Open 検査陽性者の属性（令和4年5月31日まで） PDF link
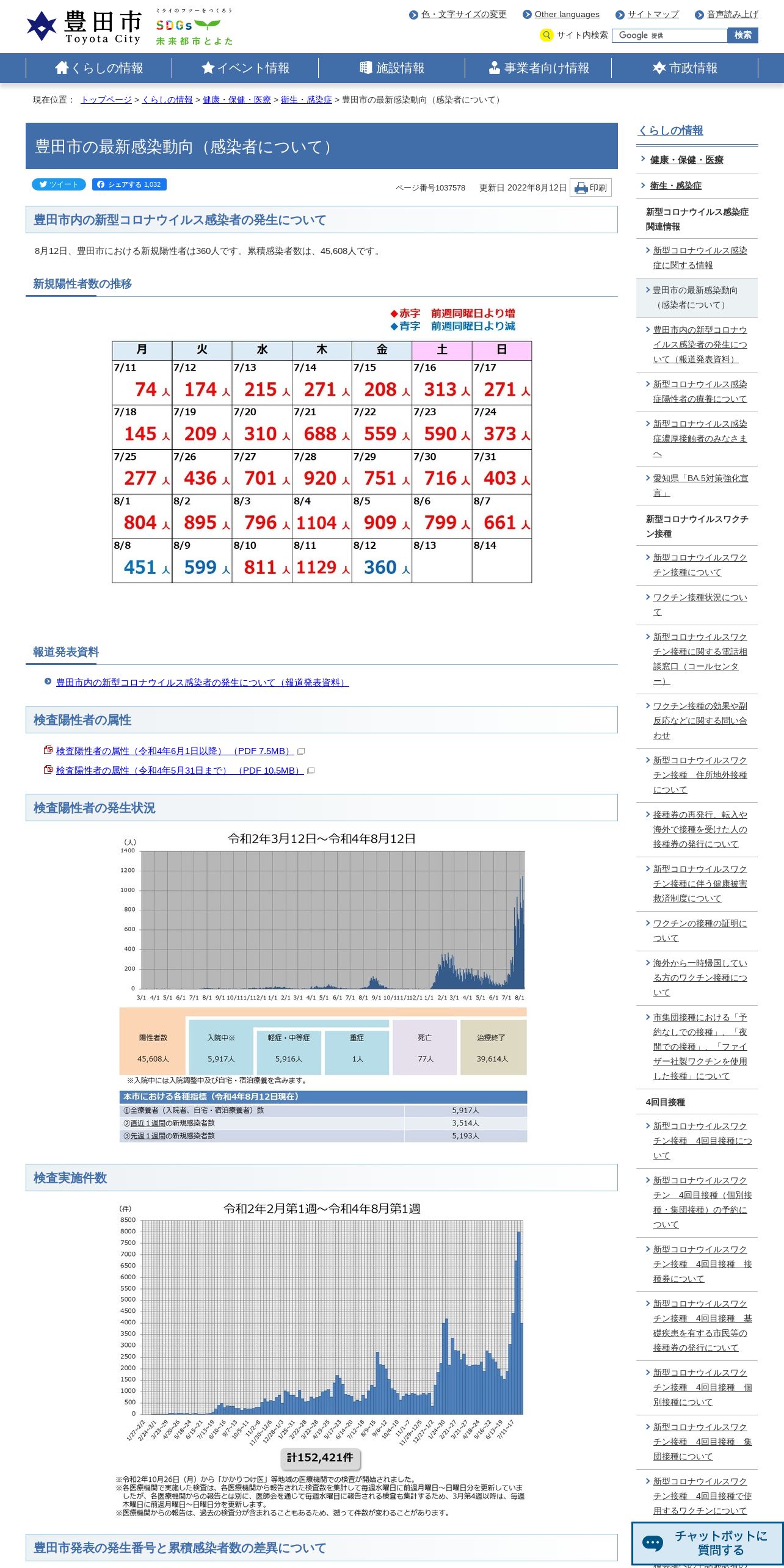The height and width of the screenshot is (1568, 784). [x=180, y=771]
